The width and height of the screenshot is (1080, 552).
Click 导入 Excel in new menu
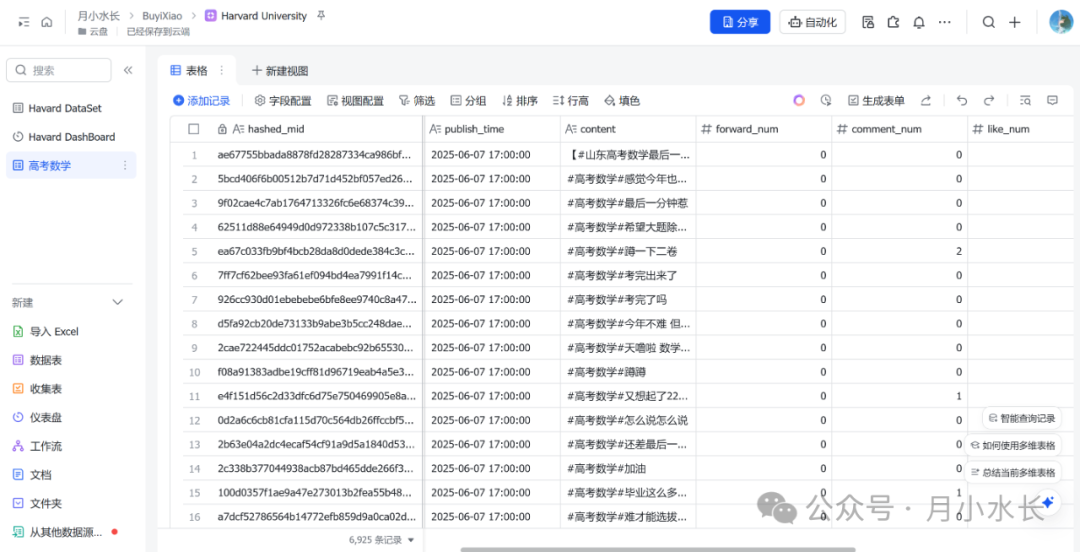point(46,331)
